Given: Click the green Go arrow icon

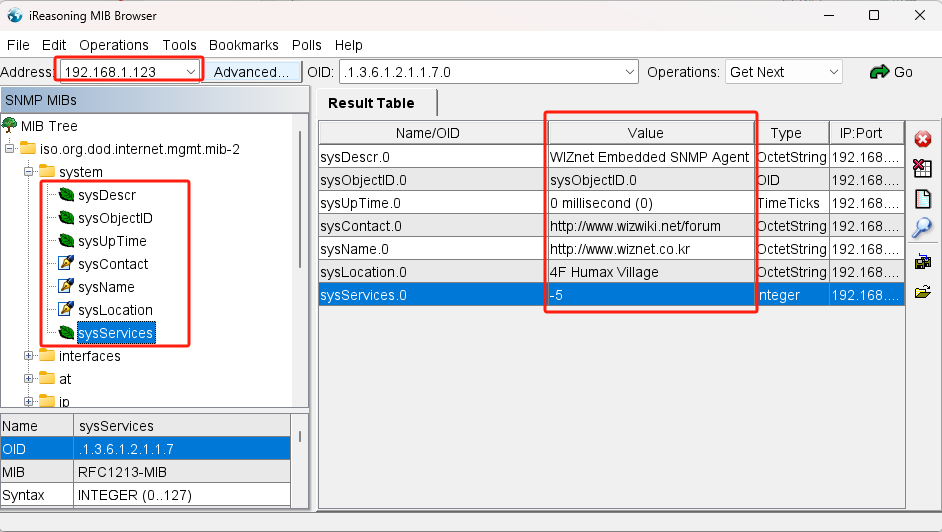Looking at the screenshot, I should tap(880, 72).
